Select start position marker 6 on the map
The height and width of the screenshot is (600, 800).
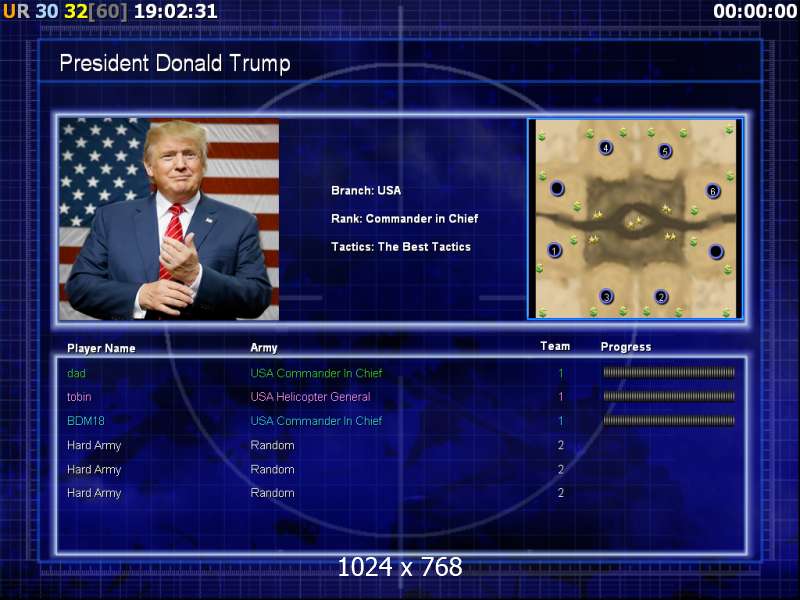[x=713, y=191]
